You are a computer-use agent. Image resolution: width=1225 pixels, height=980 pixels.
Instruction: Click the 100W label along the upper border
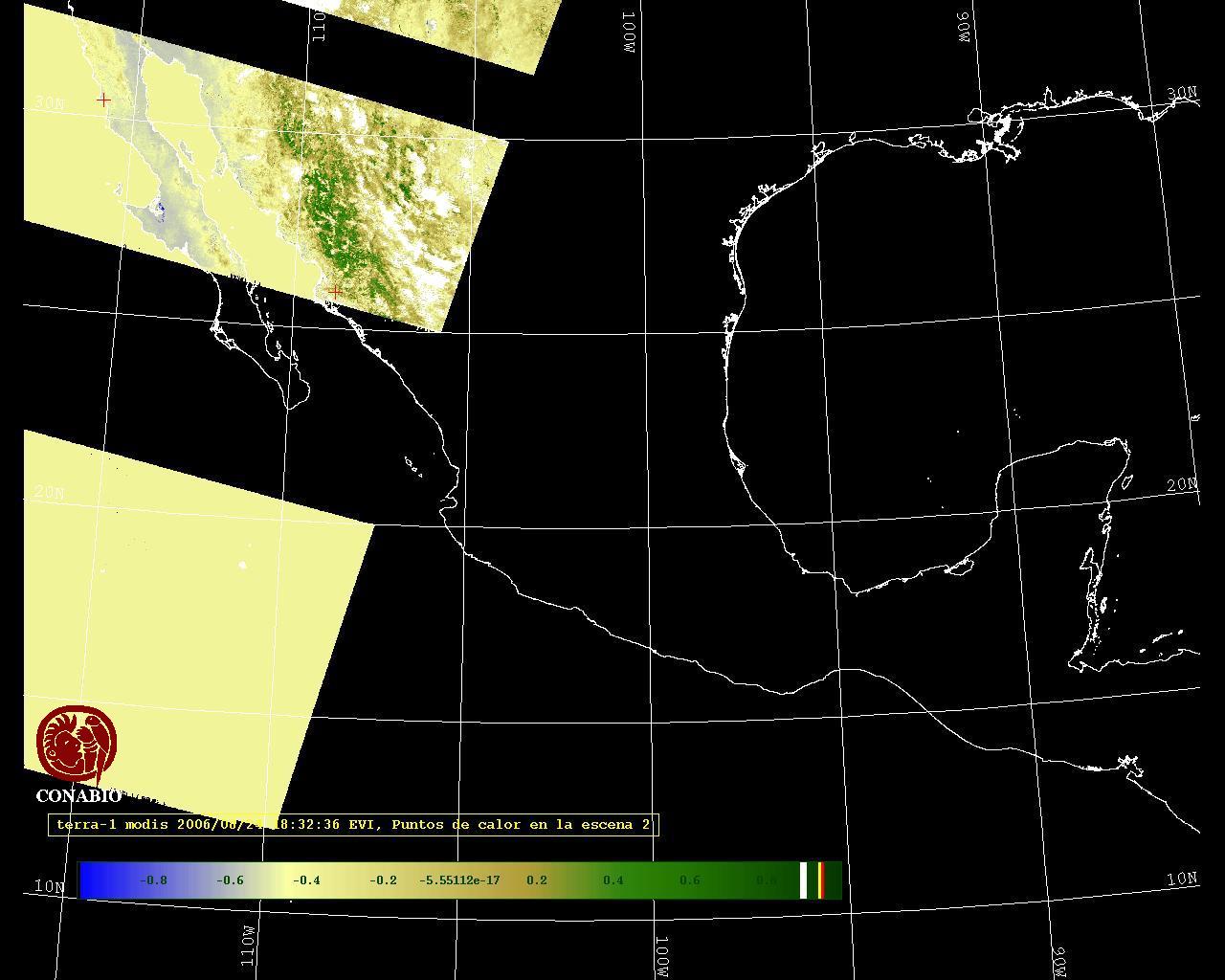[x=629, y=32]
